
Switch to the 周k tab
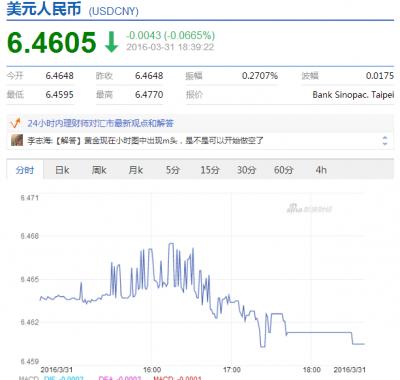coord(99,170)
